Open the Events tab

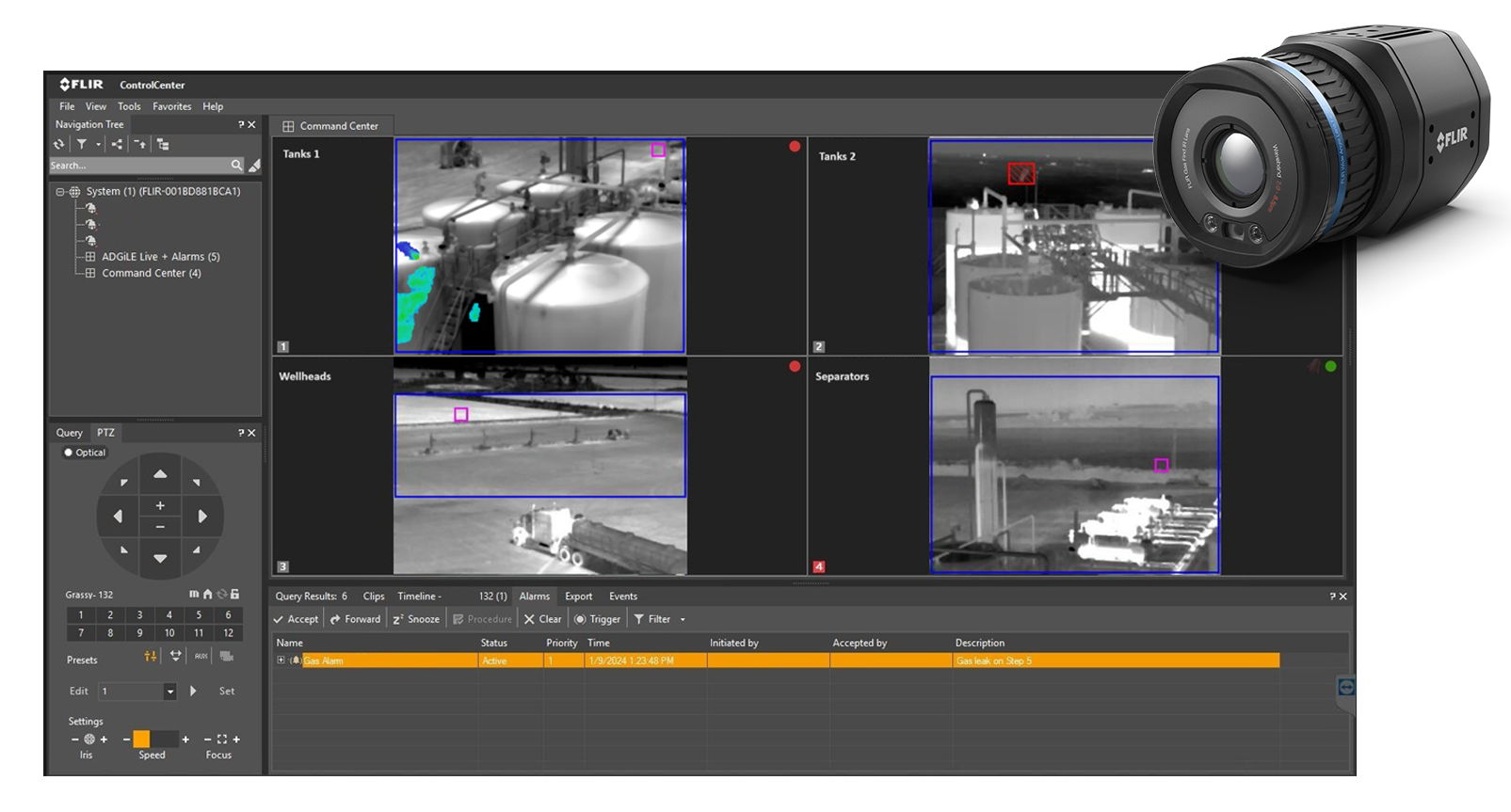click(x=623, y=597)
